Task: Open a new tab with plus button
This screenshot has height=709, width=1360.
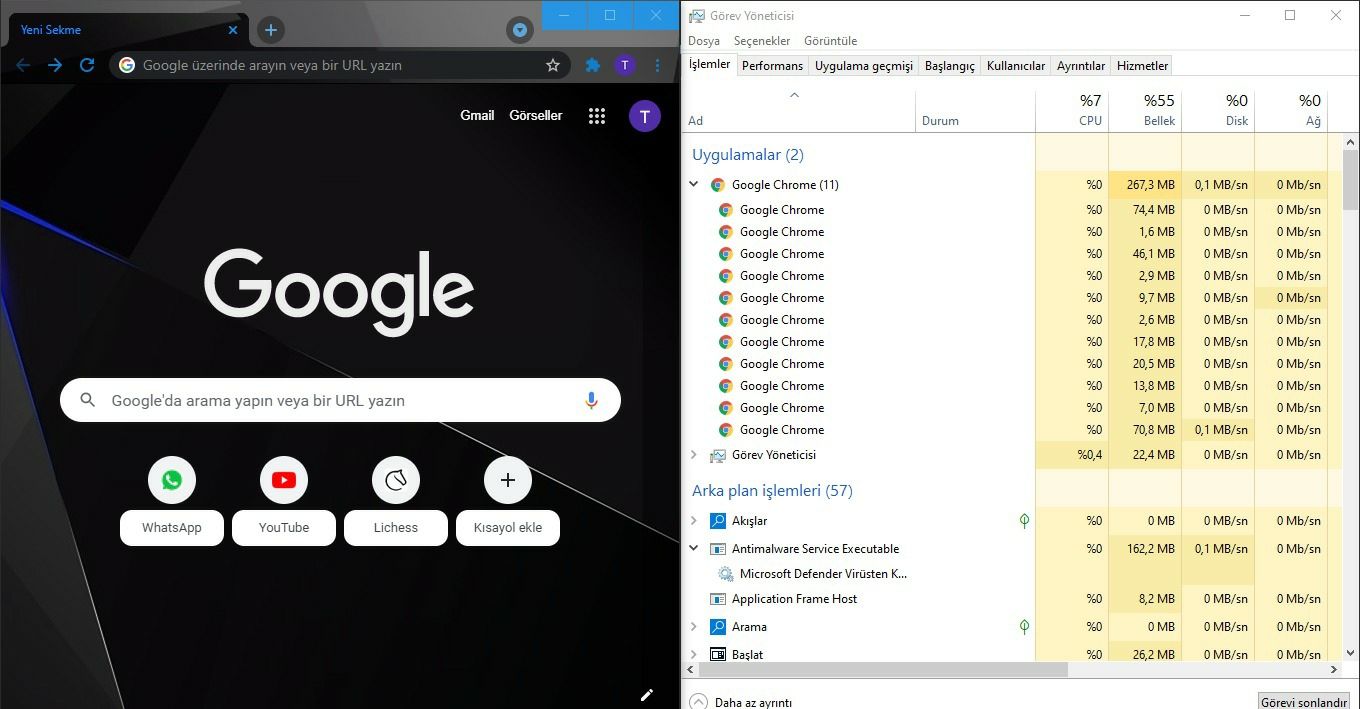Action: coord(271,30)
